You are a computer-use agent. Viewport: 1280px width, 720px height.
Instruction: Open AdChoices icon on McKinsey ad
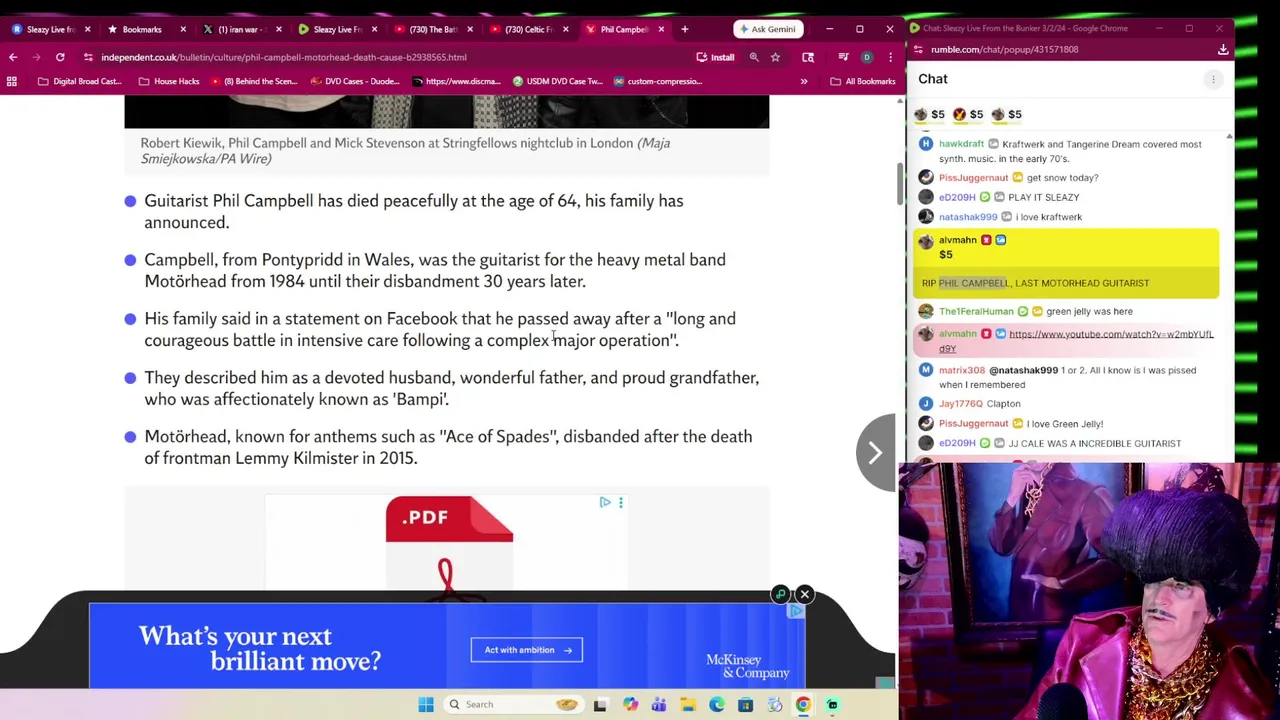796,611
